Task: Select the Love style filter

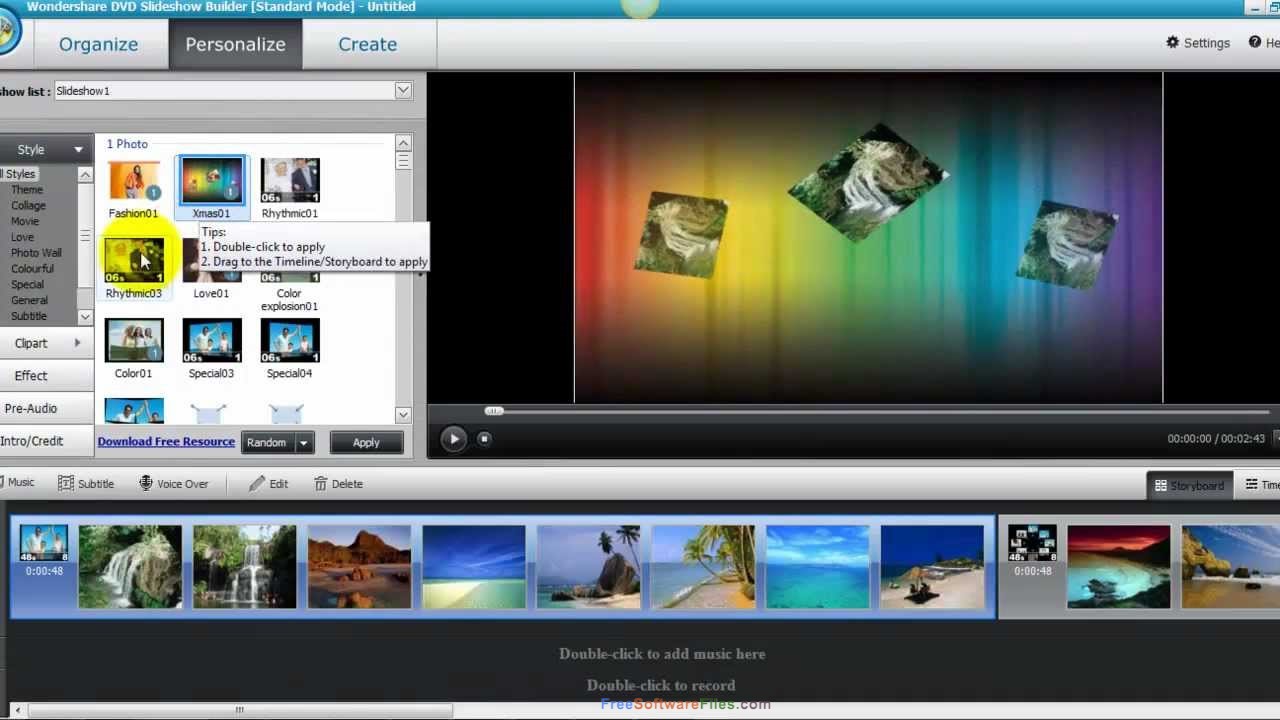Action: coord(22,238)
